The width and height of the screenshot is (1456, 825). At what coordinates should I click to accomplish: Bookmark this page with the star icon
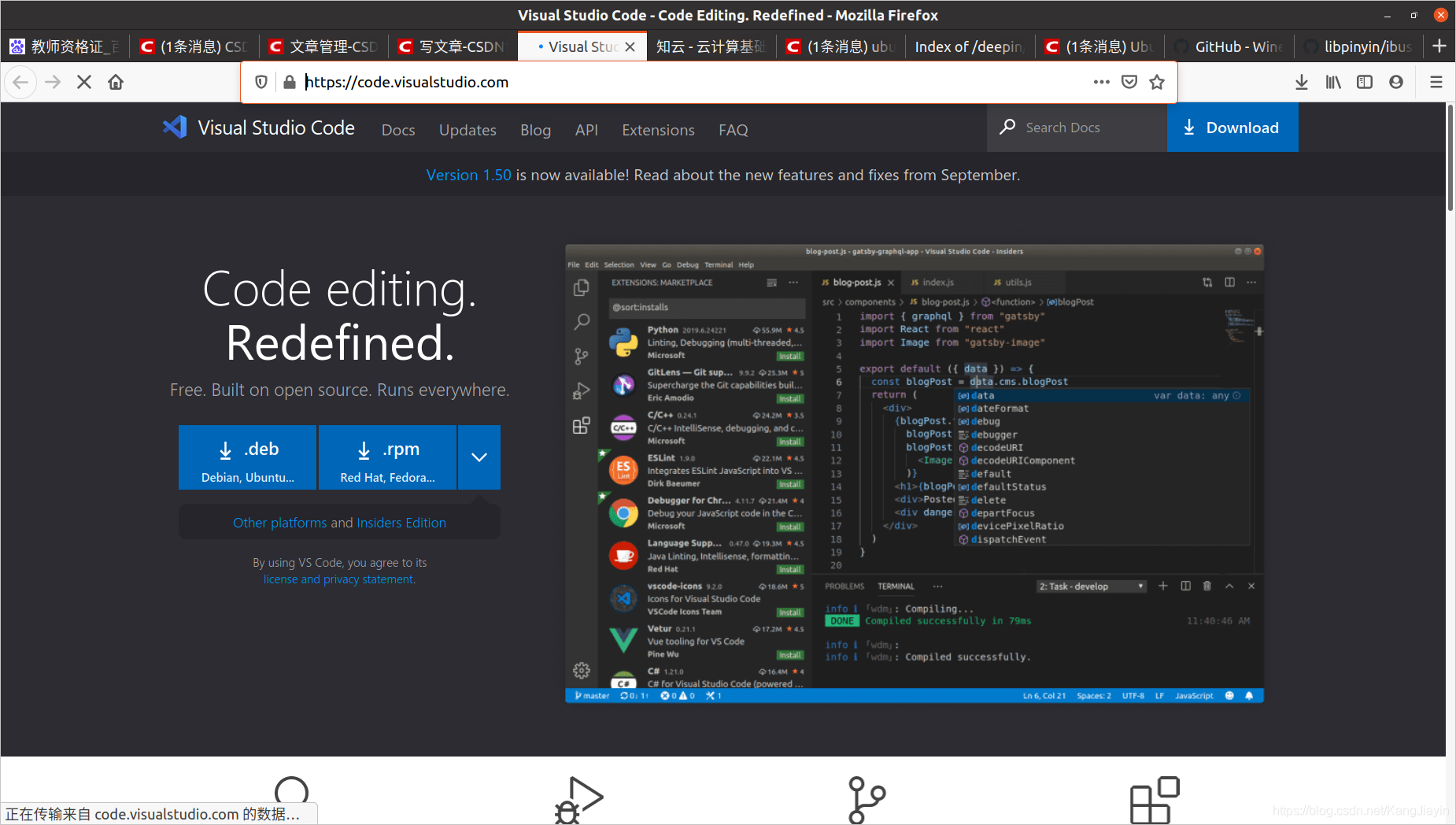pyautogui.click(x=1157, y=82)
